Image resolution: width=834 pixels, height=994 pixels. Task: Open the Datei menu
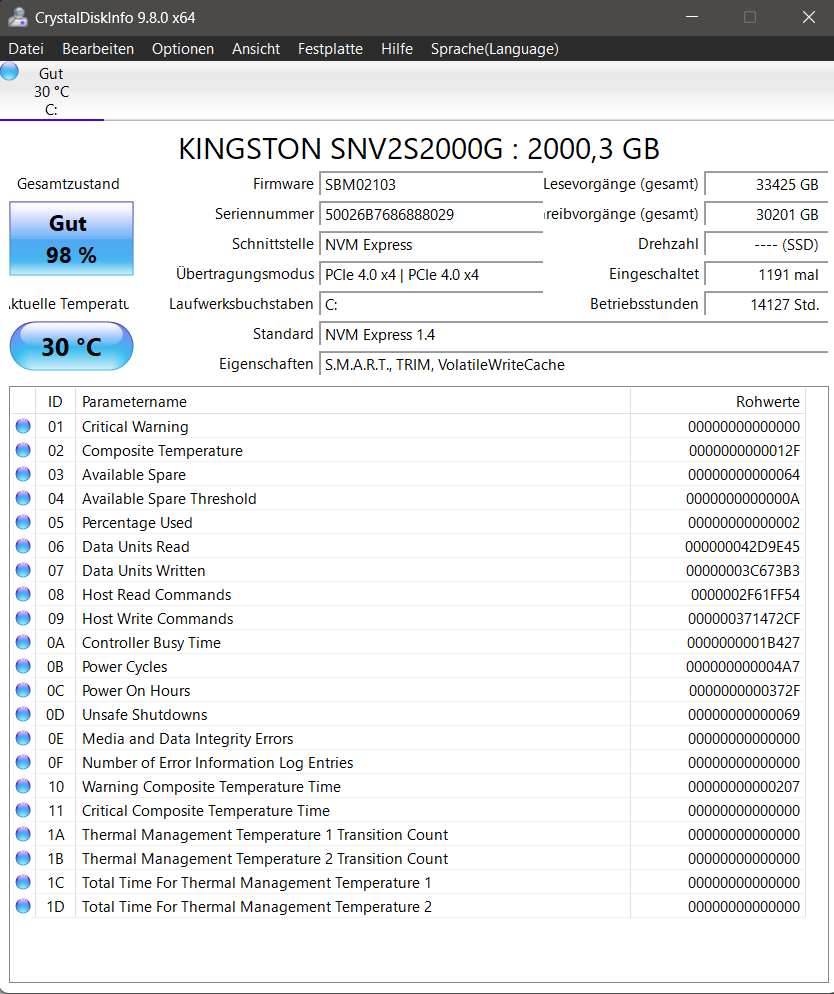(26, 49)
